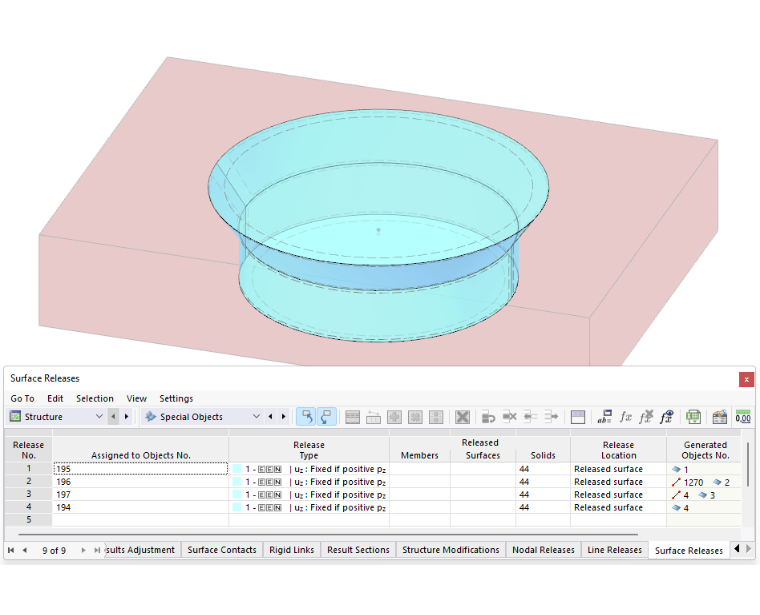Click generated line object 1270
The height and width of the screenshot is (615, 760).
[x=688, y=482]
